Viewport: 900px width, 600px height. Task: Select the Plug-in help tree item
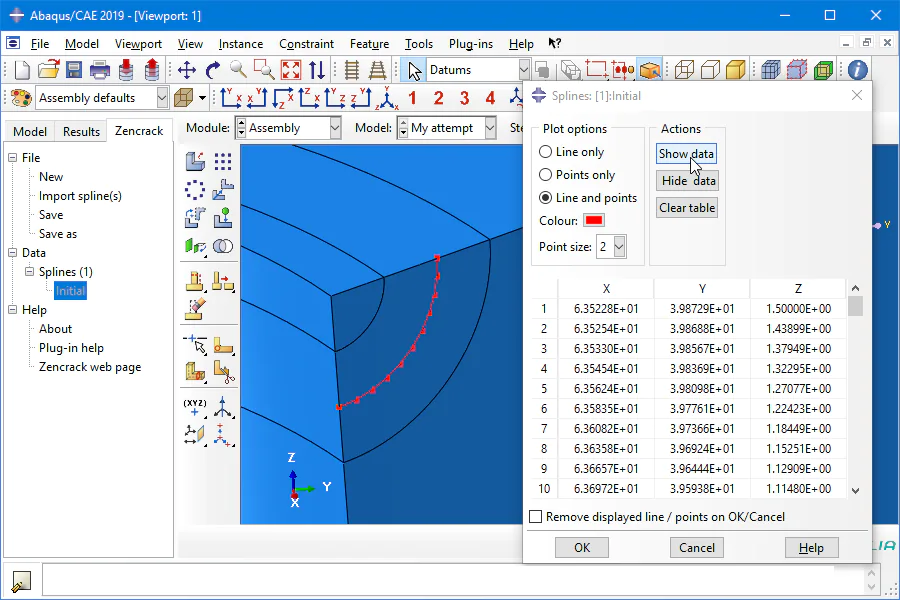point(71,348)
